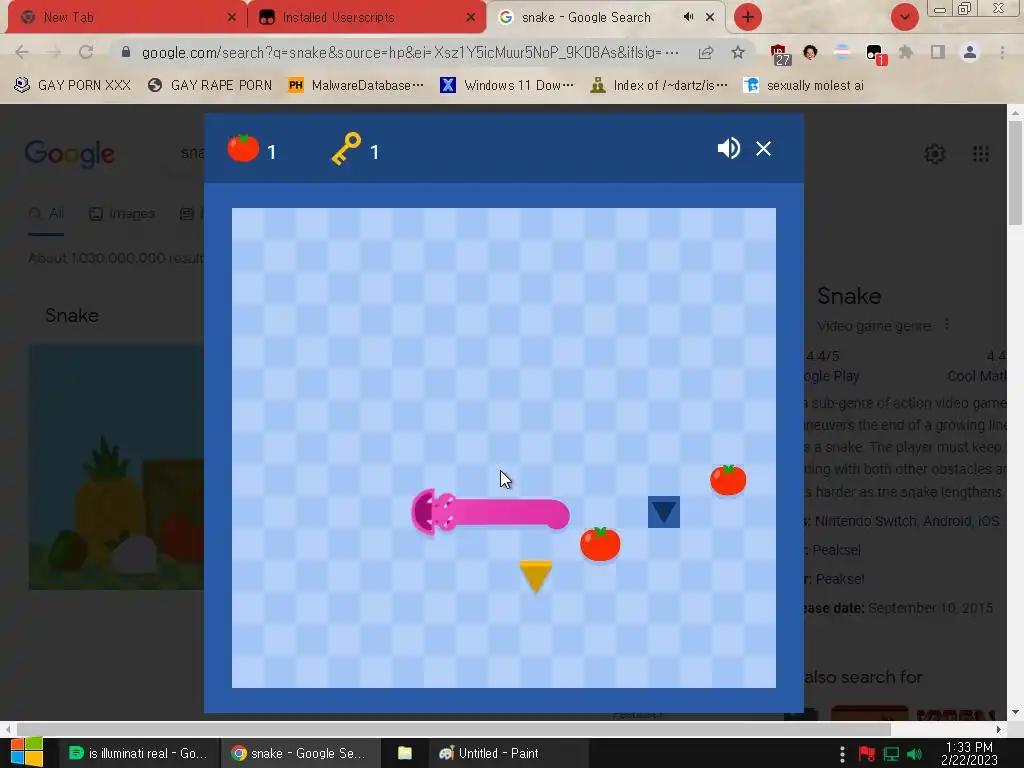Toggle the browser side panel
This screenshot has width=1024, height=768.
click(938, 52)
